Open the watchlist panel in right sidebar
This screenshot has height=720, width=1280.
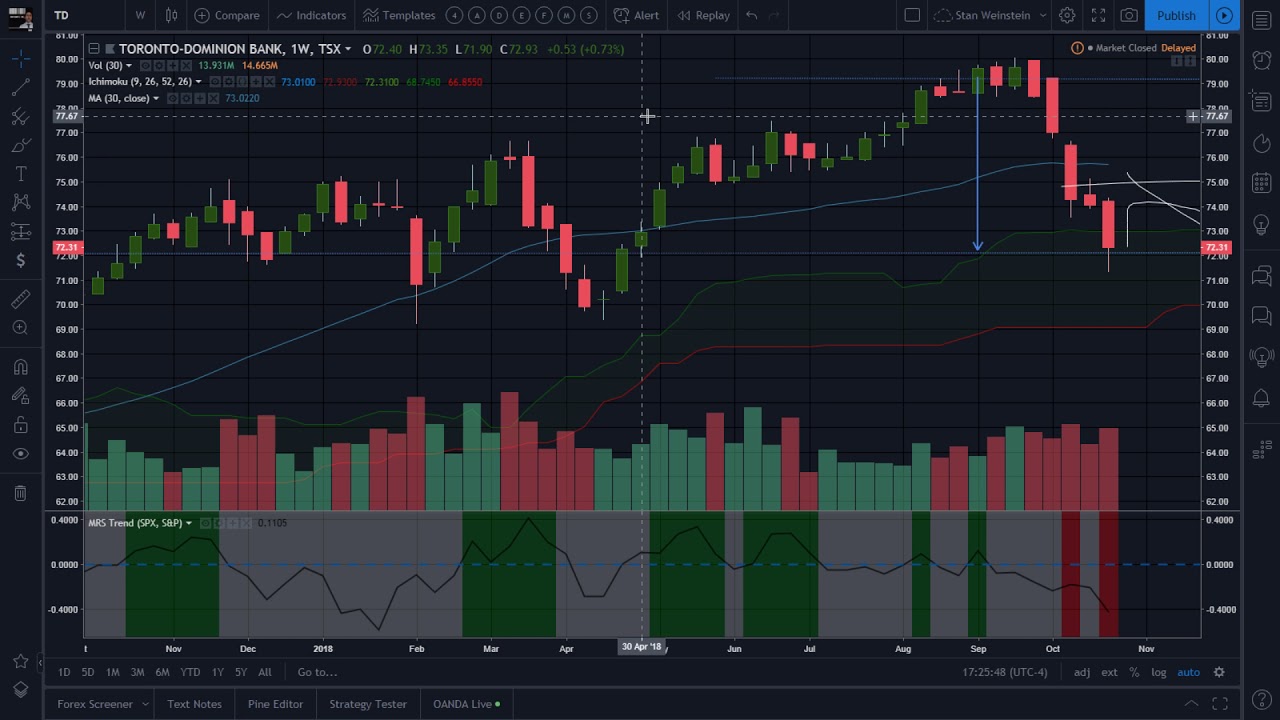click(1261, 20)
